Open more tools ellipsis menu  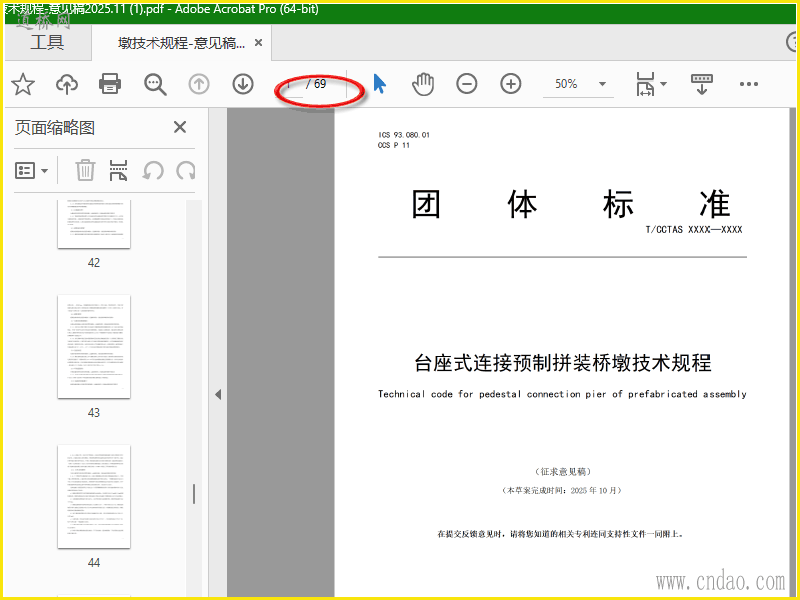(x=748, y=84)
